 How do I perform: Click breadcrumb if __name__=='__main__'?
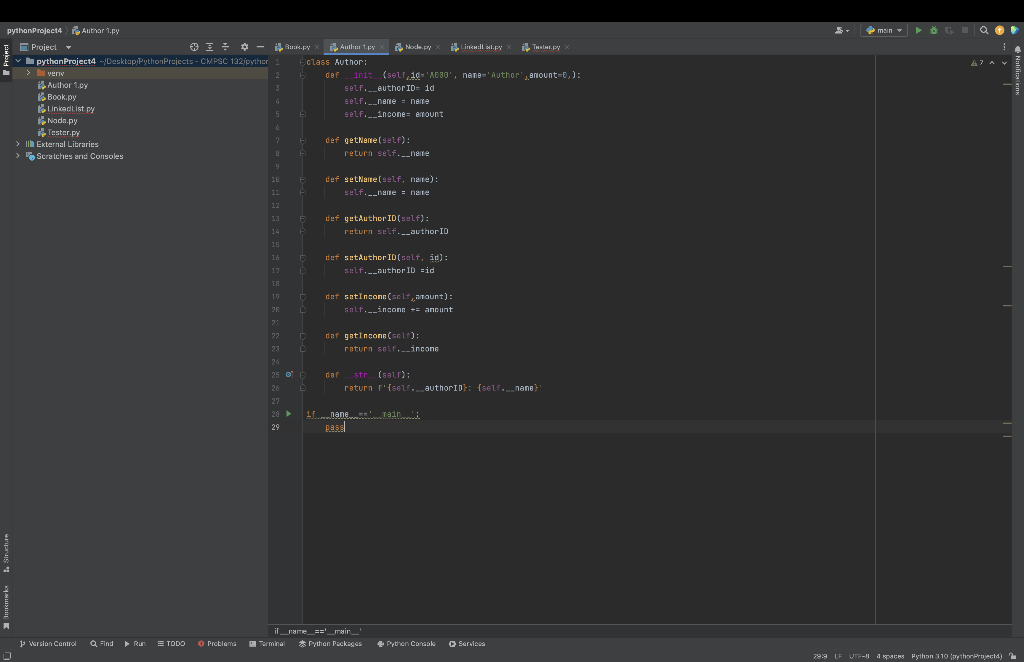point(318,631)
